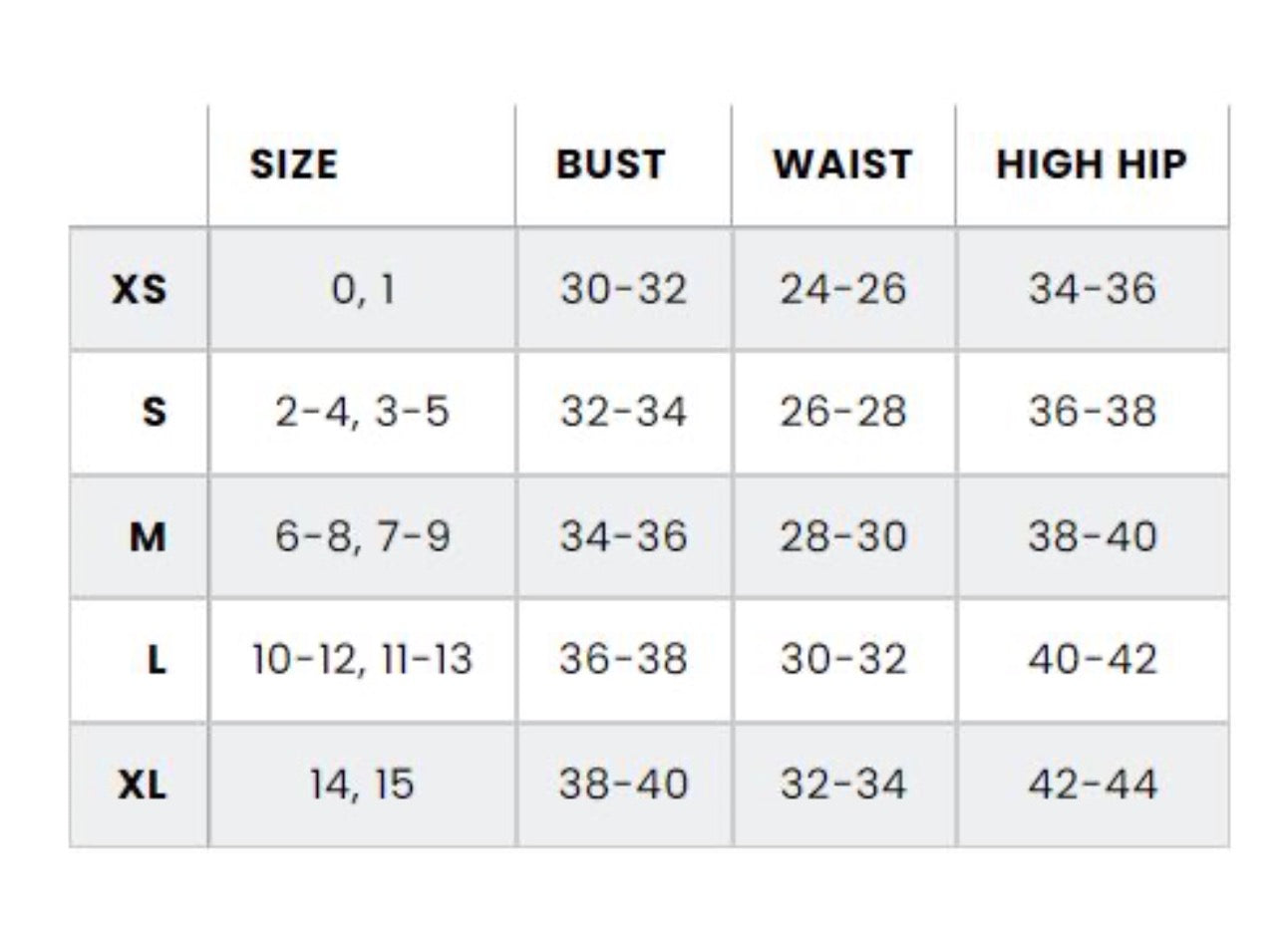Click the L high hip value 40-42
Screen dimensions: 1286x952
[1093, 660]
